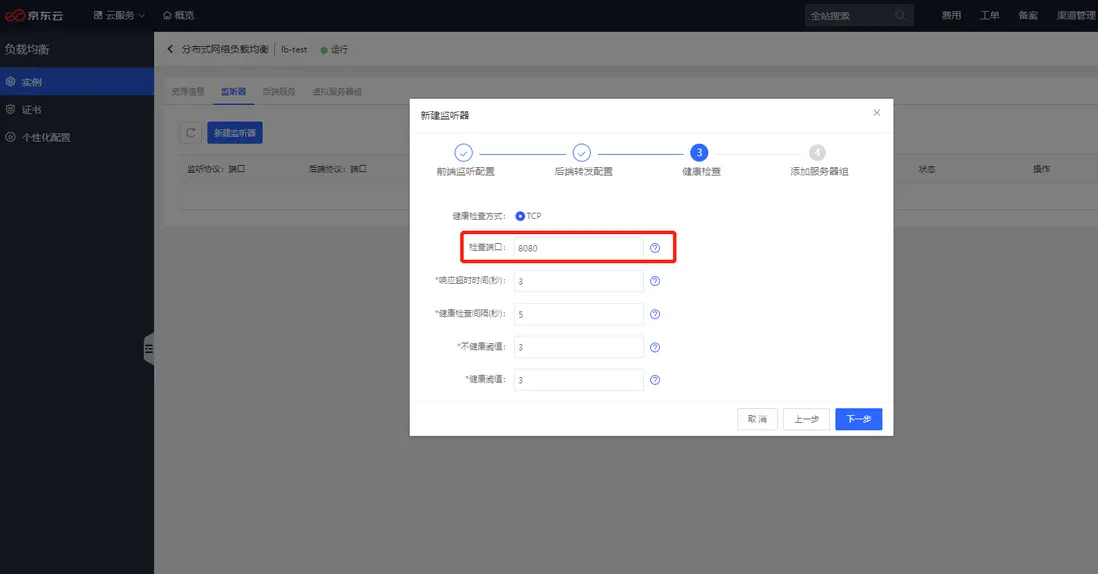Click help icon beside 检查端口
This screenshot has height=574, width=1098.
(655, 248)
